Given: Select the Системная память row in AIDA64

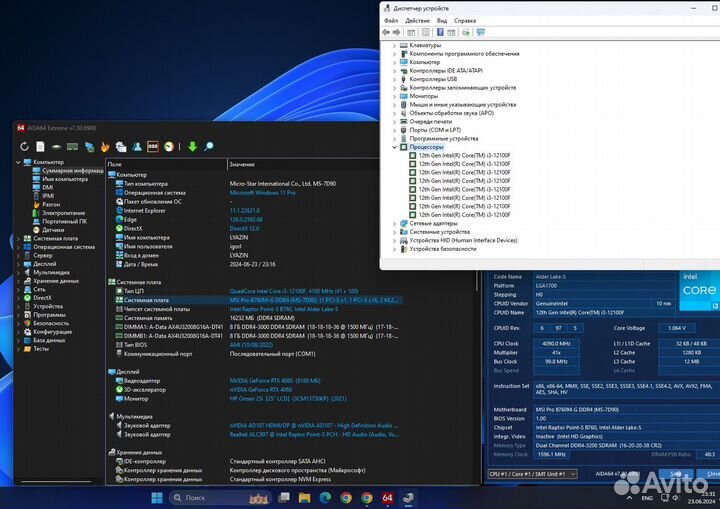Looking at the screenshot, I should point(148,318).
